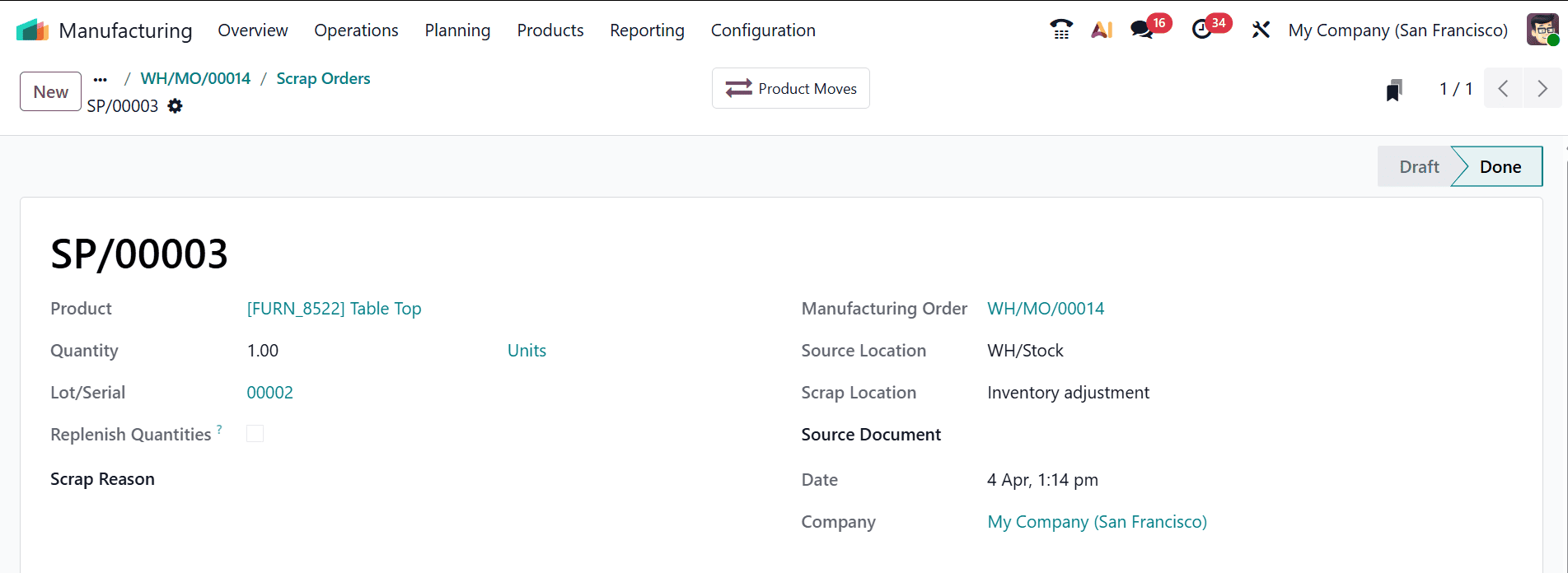Go to next record arrow
The image size is (1568, 573).
(1542, 89)
